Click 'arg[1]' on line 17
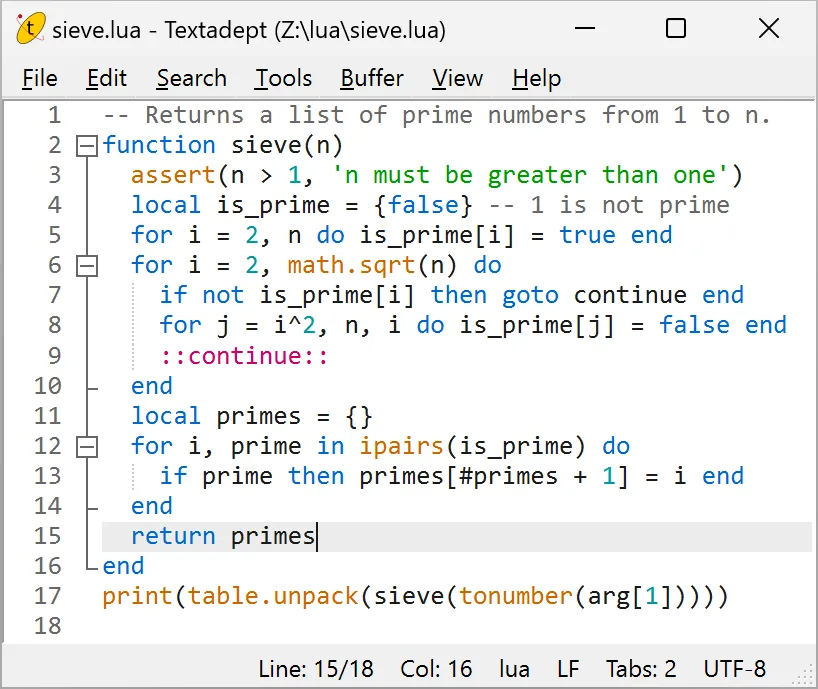The width and height of the screenshot is (818, 689). click(629, 597)
